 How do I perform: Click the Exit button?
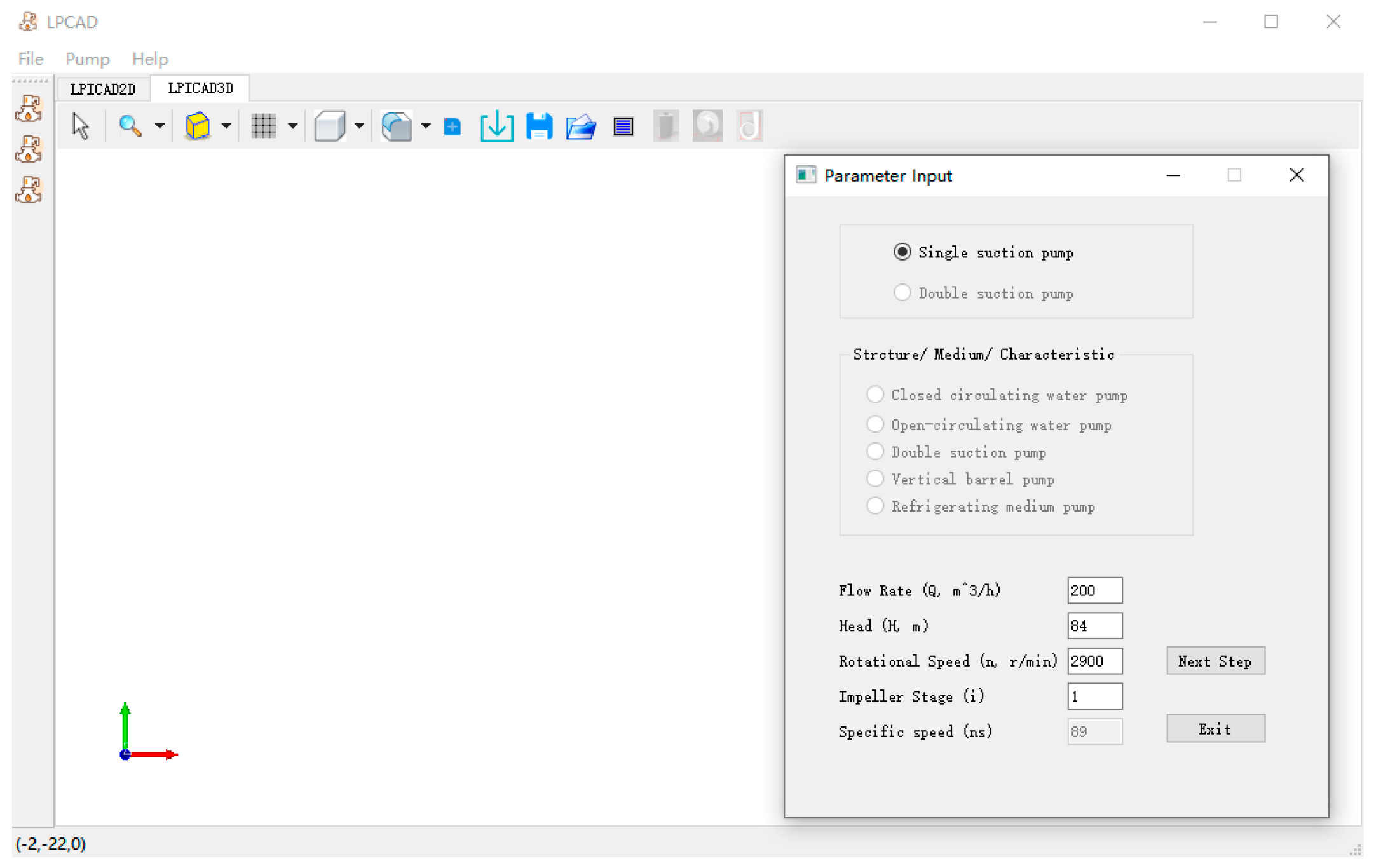(1214, 729)
